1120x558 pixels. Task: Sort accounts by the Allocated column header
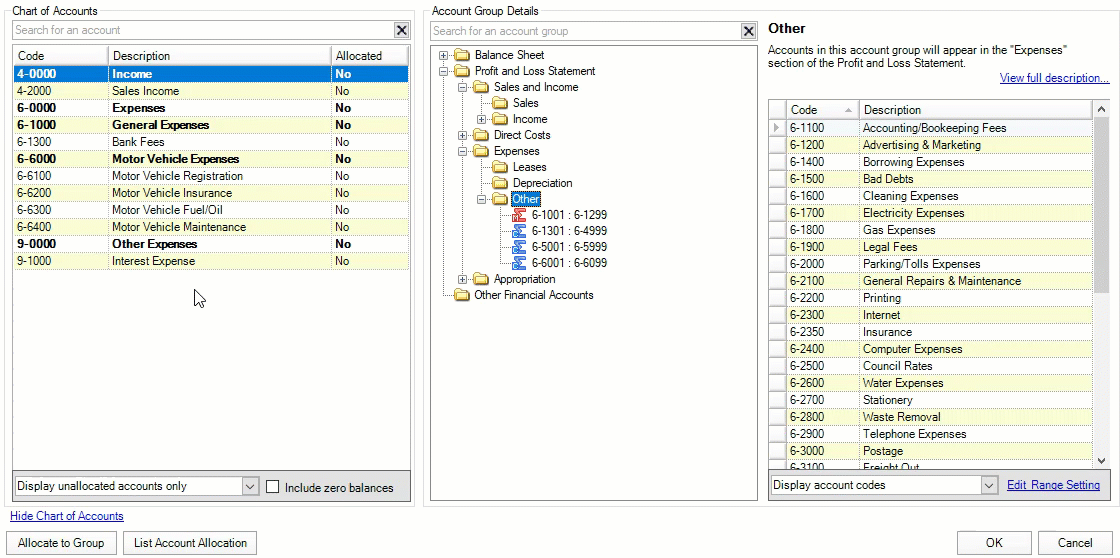369,56
